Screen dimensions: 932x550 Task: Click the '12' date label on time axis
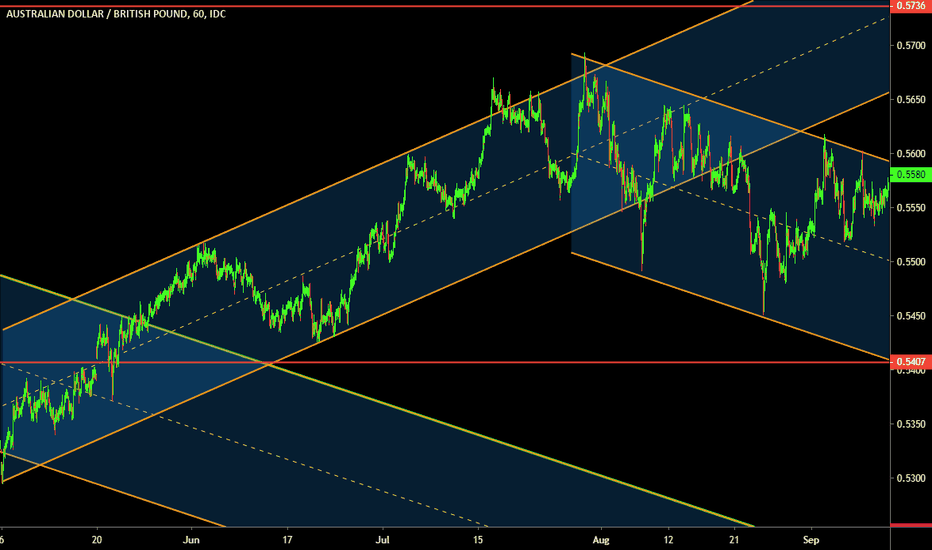pos(669,540)
